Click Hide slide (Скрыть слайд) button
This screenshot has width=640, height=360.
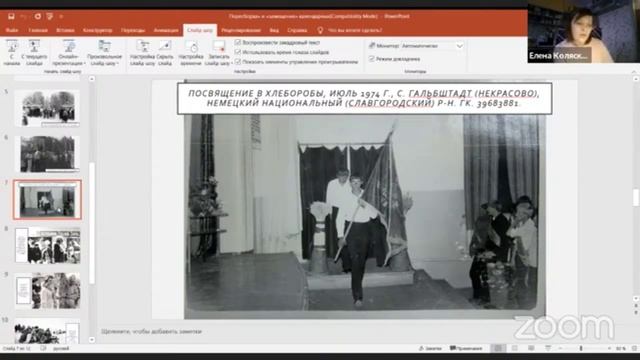165,52
